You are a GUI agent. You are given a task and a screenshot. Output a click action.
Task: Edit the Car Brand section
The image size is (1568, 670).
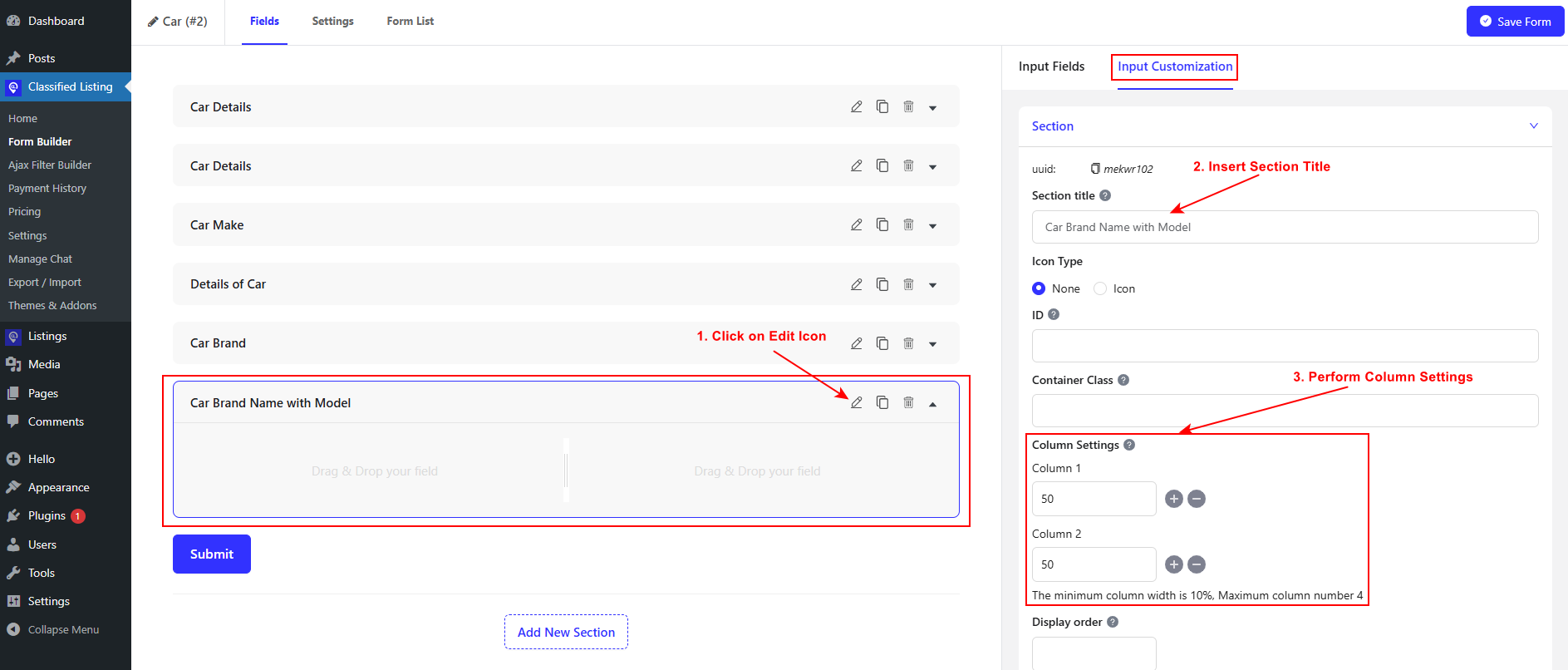[x=857, y=343]
